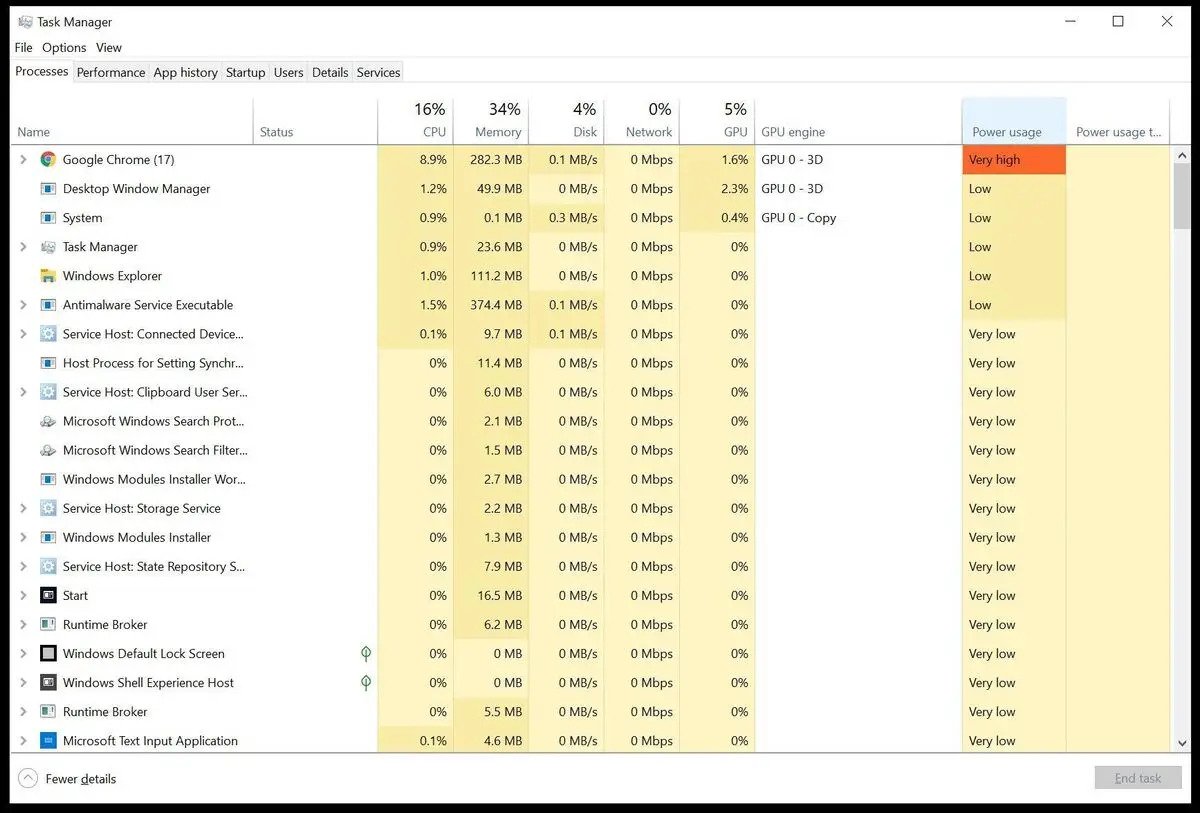The image size is (1200, 813).
Task: Click the Google Chrome process icon
Action: click(48, 160)
